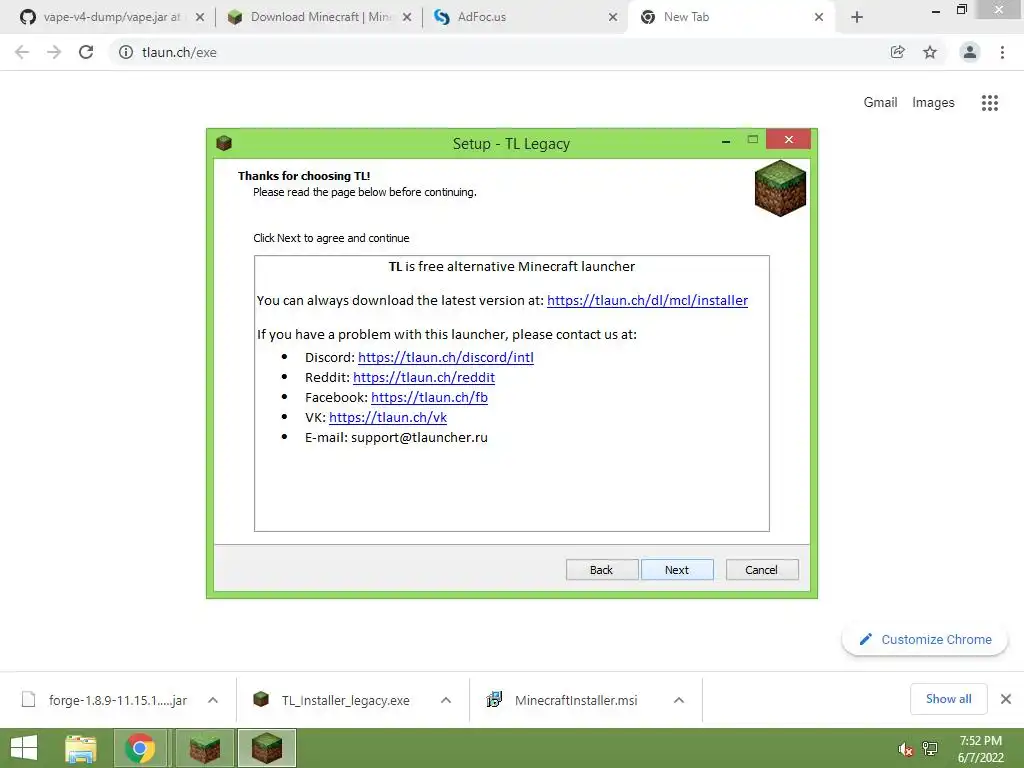Viewport: 1024px width, 768px height.
Task: Open the Chrome profile avatar
Action: tap(970, 52)
